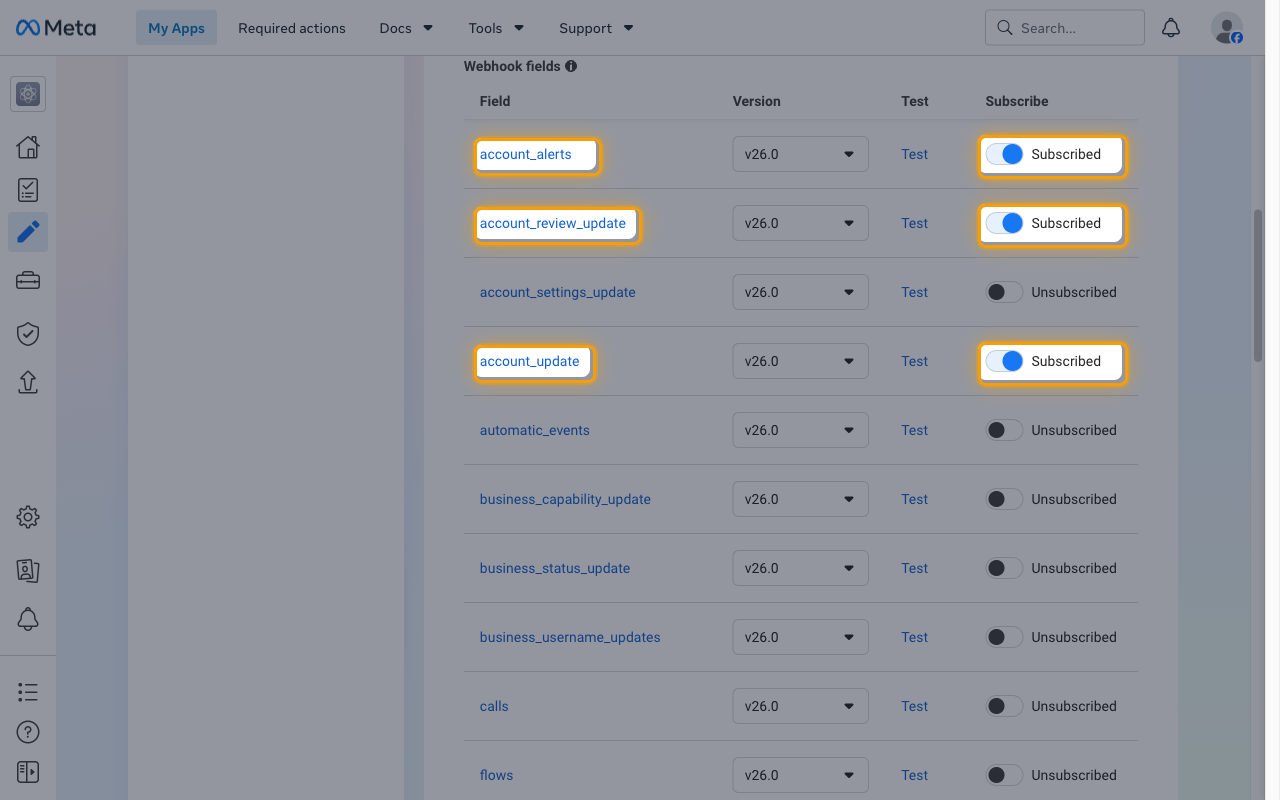Image resolution: width=1280 pixels, height=800 pixels.
Task: Focus the Search input field
Action: click(1065, 28)
